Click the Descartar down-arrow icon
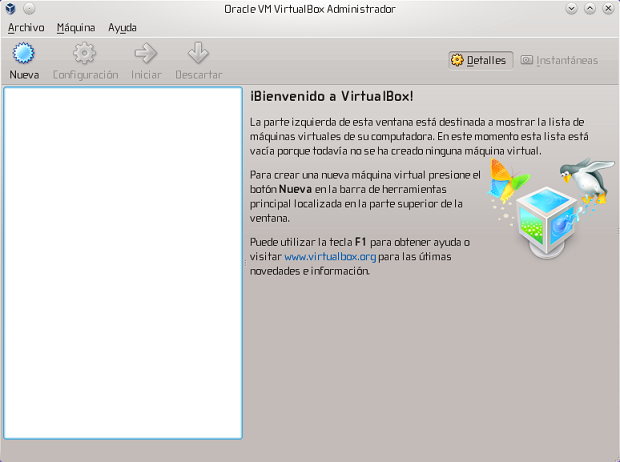The height and width of the screenshot is (462, 620). 198,53
